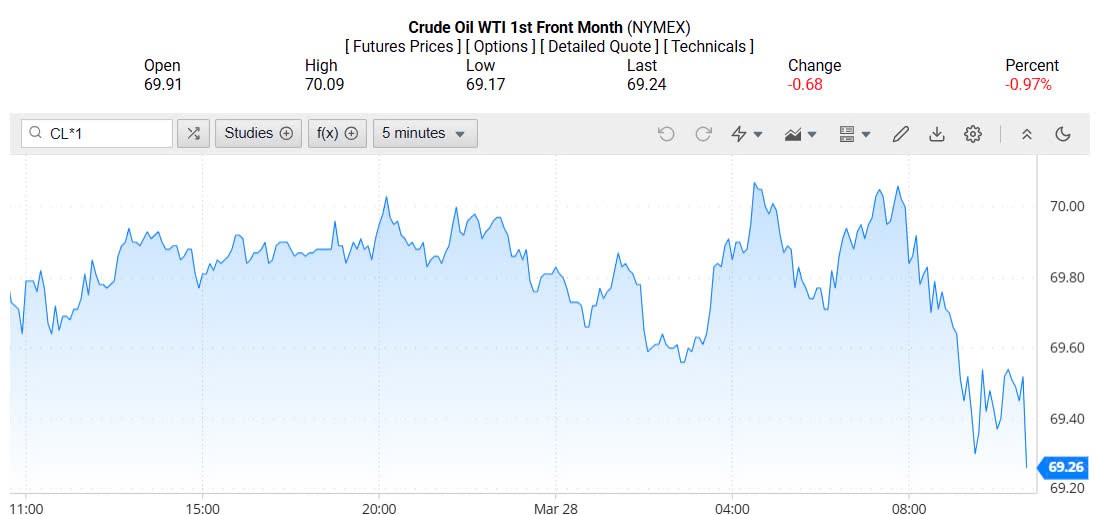Click the compare symbols shuffle icon
Image resolution: width=1097 pixels, height=515 pixels.
tap(193, 133)
